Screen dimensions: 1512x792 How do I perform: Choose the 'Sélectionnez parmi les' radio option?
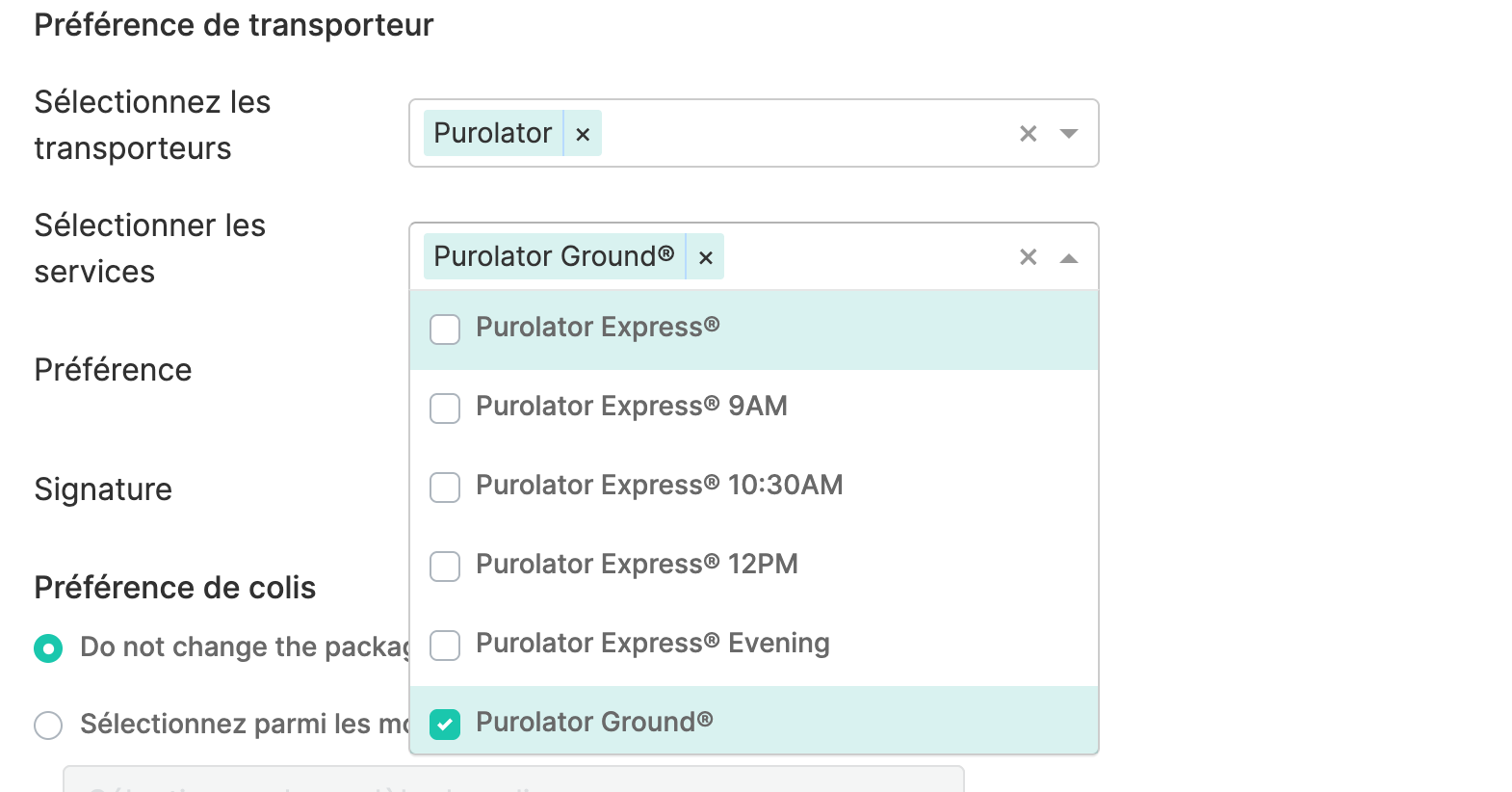[x=48, y=726]
